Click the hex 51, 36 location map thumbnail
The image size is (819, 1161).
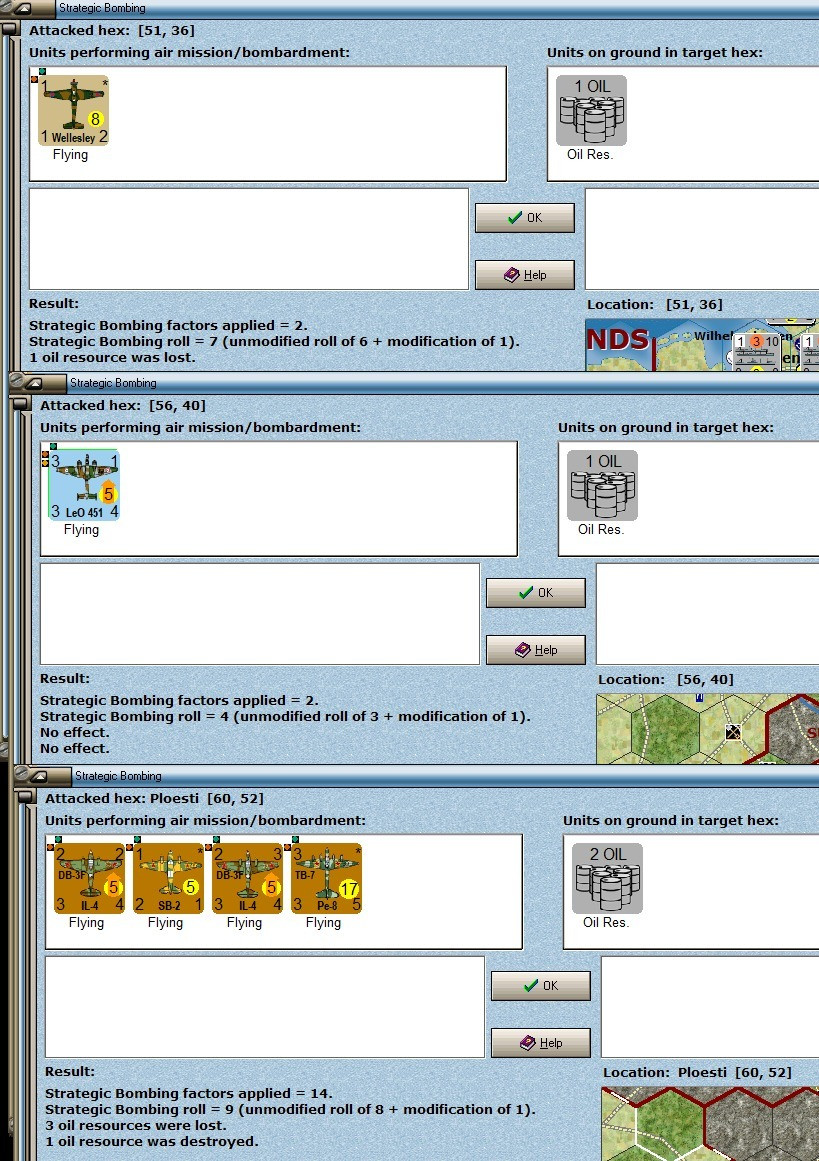coord(702,344)
